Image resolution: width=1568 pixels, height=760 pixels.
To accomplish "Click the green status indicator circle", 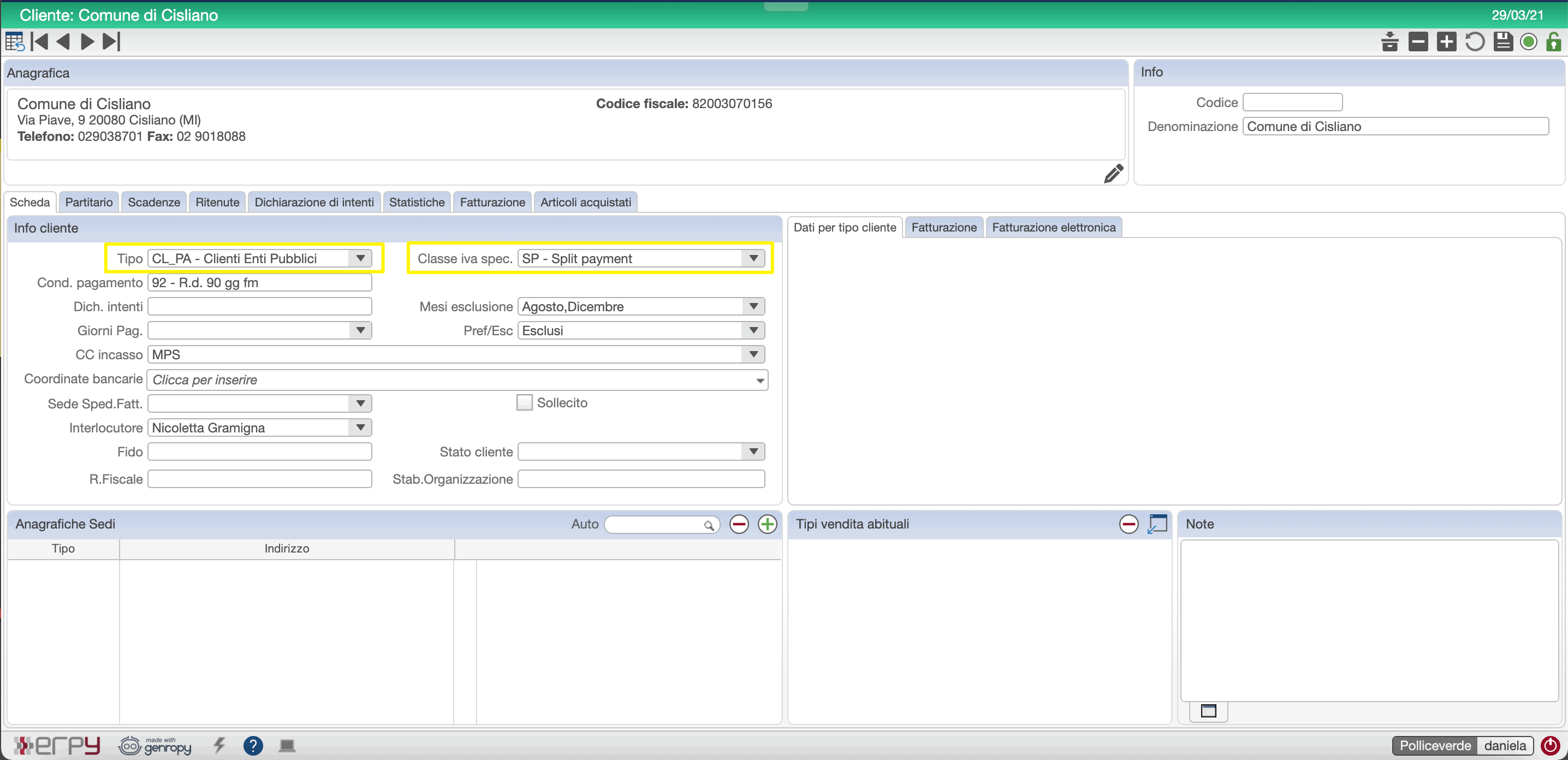I will [x=1529, y=42].
